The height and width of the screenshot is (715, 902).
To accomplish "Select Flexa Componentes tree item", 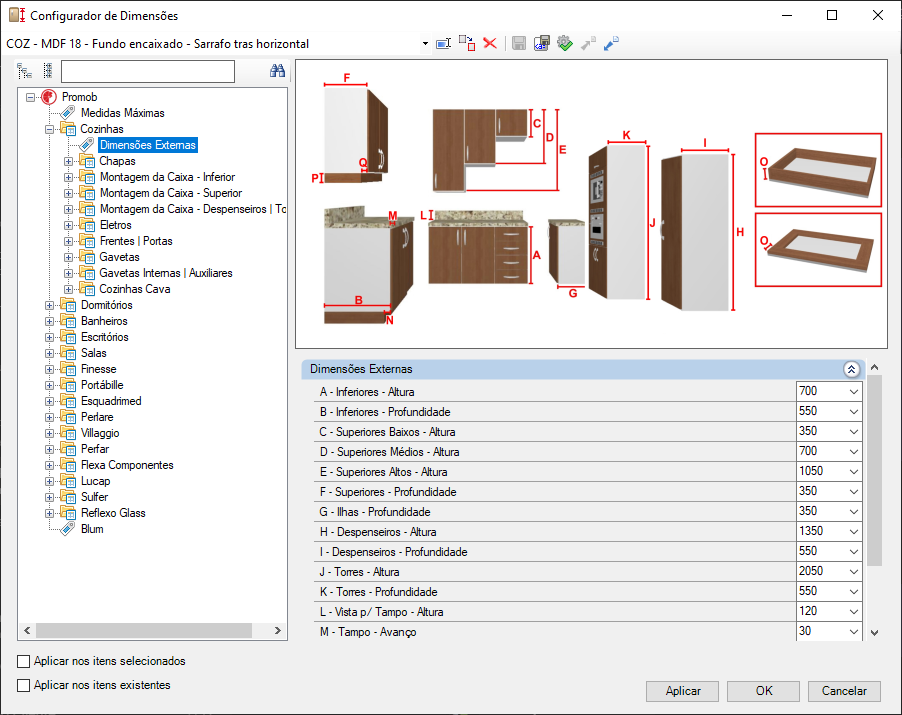I will [127, 465].
